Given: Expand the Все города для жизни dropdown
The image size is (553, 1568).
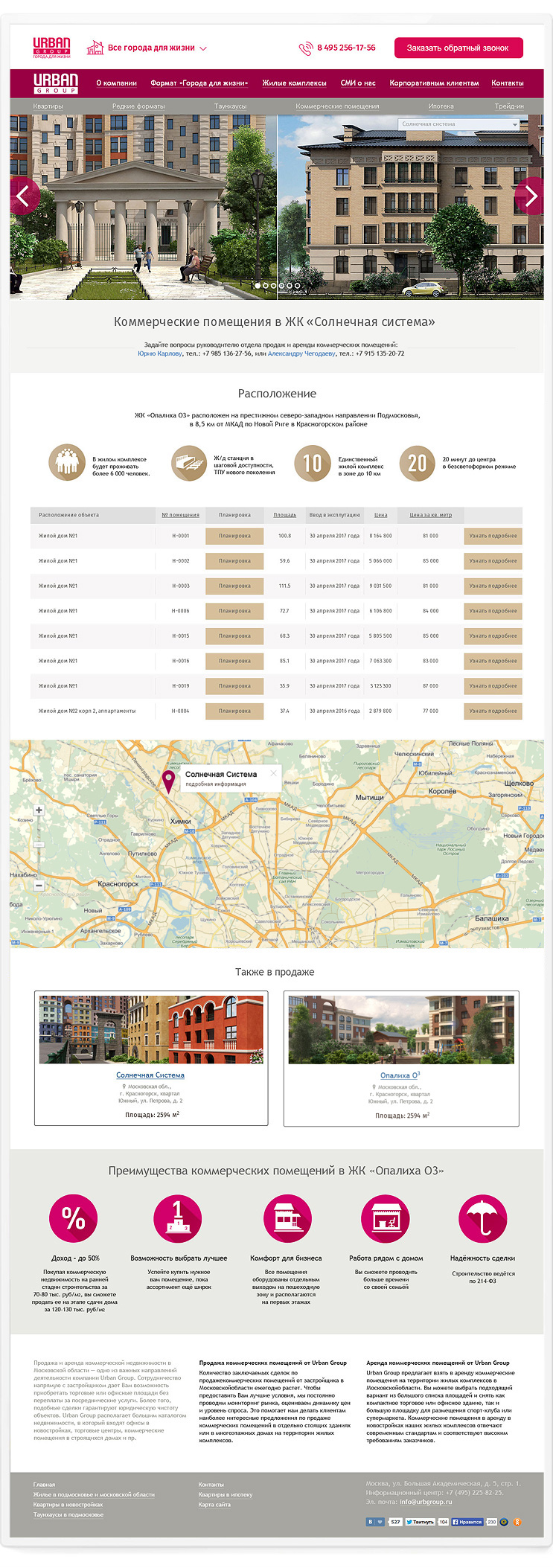Looking at the screenshot, I should pyautogui.click(x=202, y=48).
